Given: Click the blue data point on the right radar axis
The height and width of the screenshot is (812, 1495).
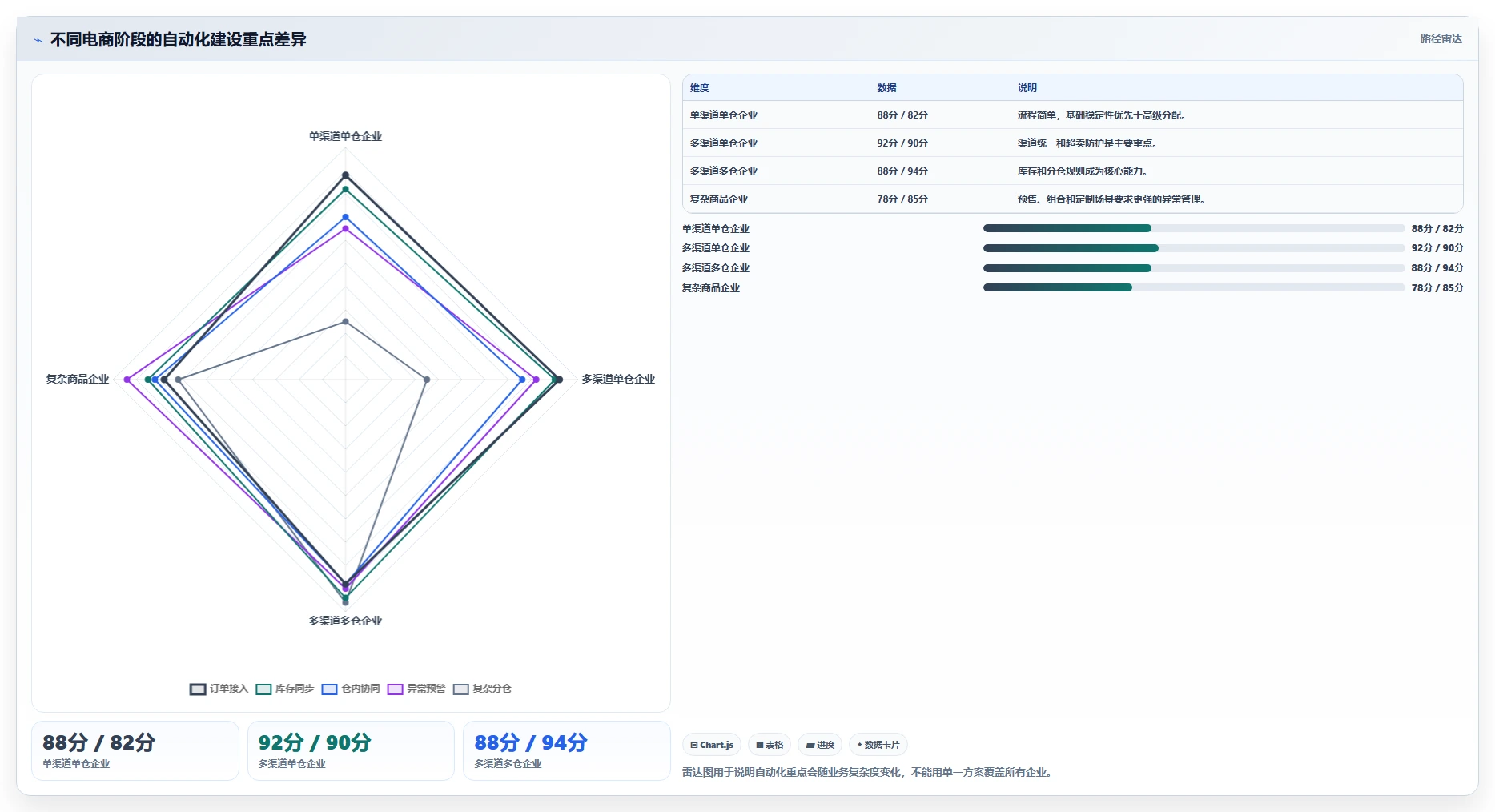Looking at the screenshot, I should pos(523,380).
